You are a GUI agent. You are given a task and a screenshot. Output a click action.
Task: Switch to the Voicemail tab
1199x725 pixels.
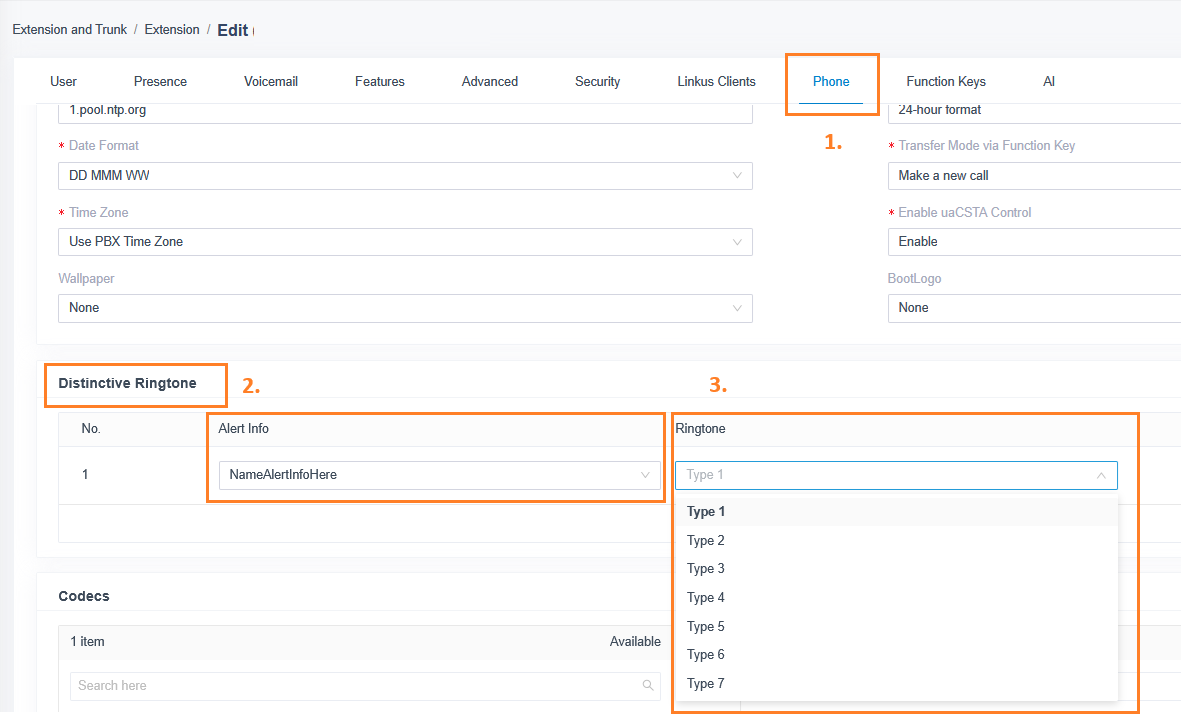[x=271, y=82]
